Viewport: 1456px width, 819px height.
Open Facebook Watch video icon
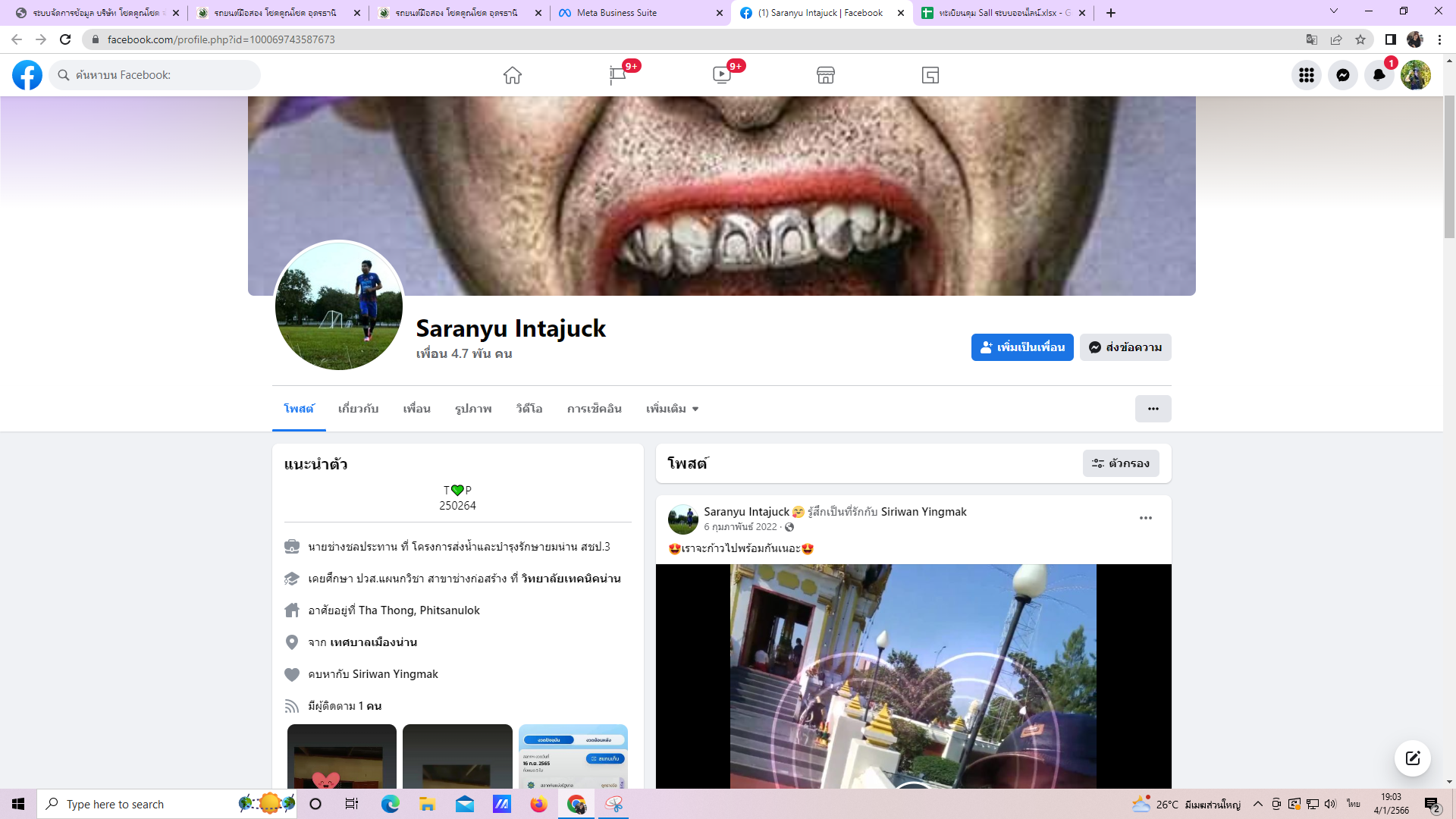coord(721,75)
